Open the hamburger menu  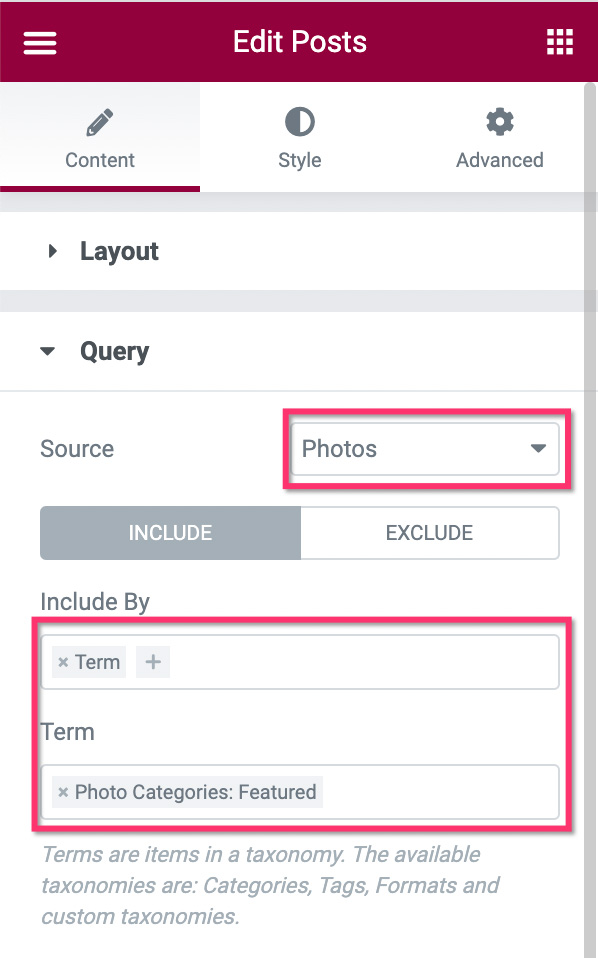tap(40, 43)
